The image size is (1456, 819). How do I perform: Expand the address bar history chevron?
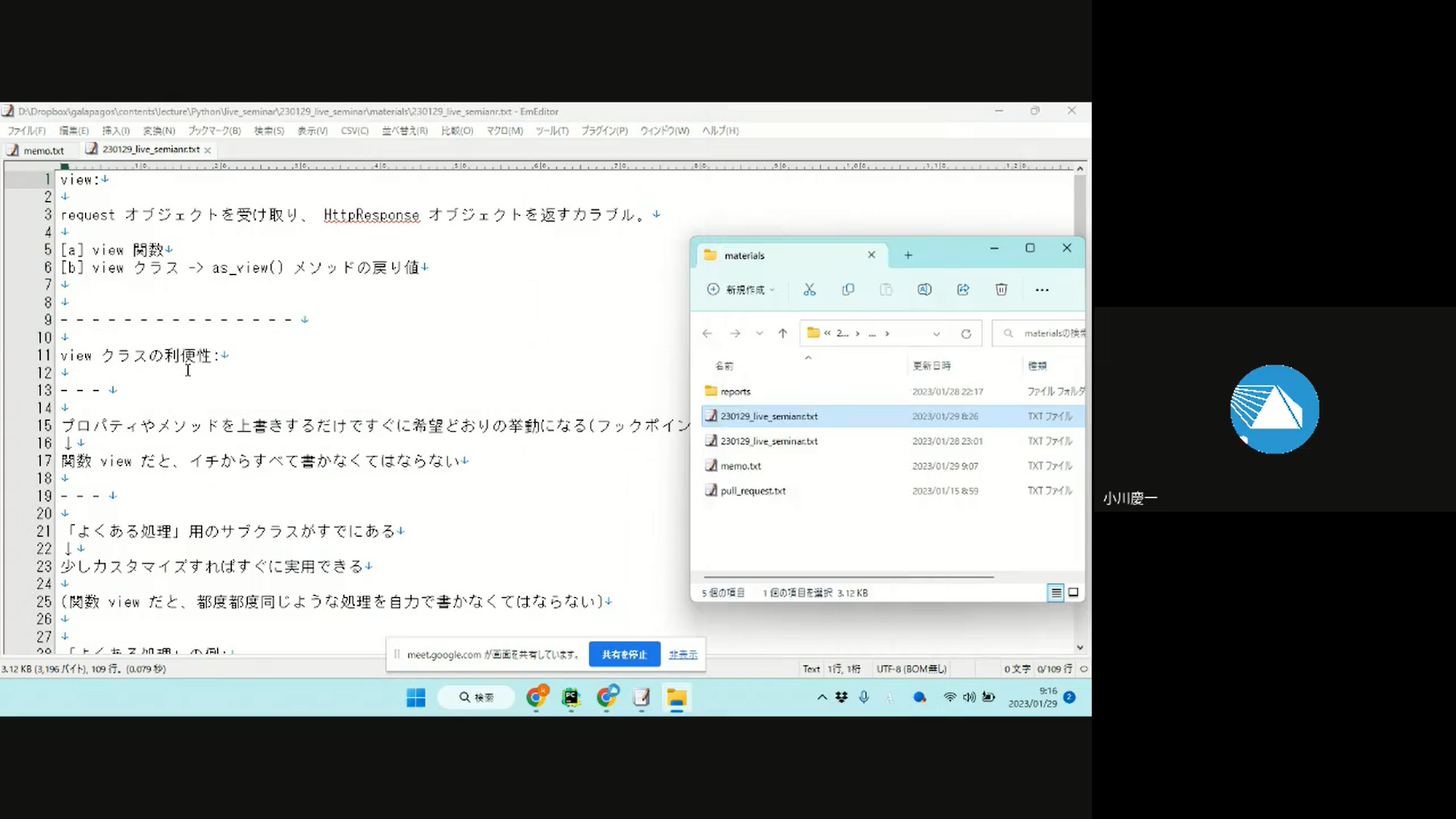point(937,334)
